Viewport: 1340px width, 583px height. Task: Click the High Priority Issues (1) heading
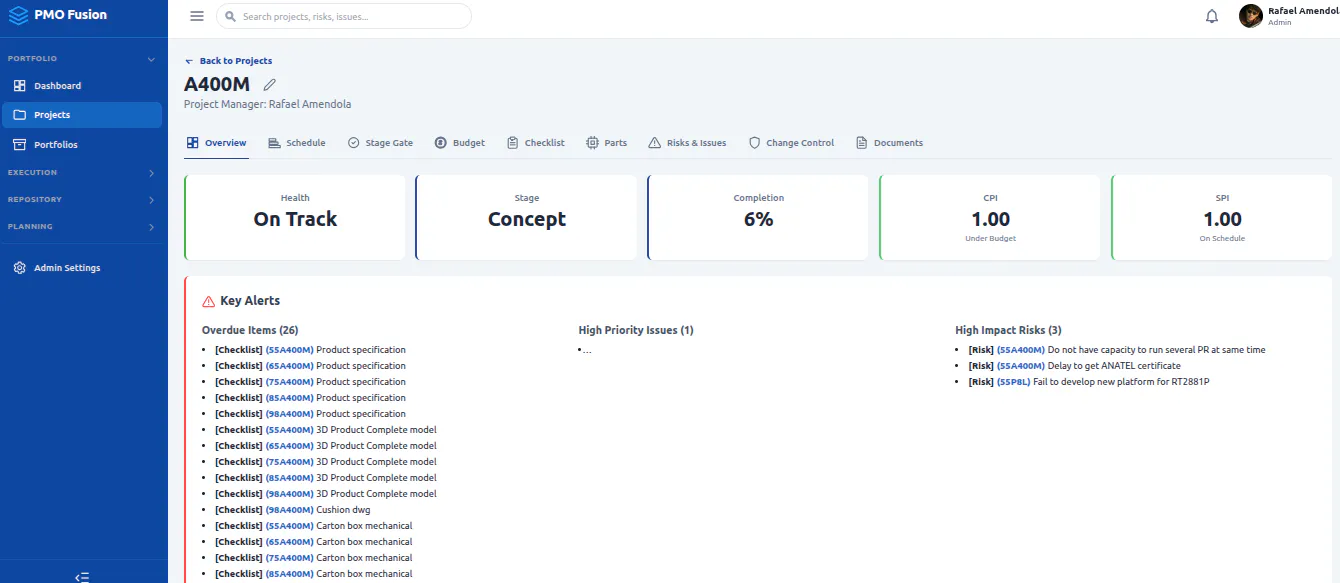click(x=636, y=330)
